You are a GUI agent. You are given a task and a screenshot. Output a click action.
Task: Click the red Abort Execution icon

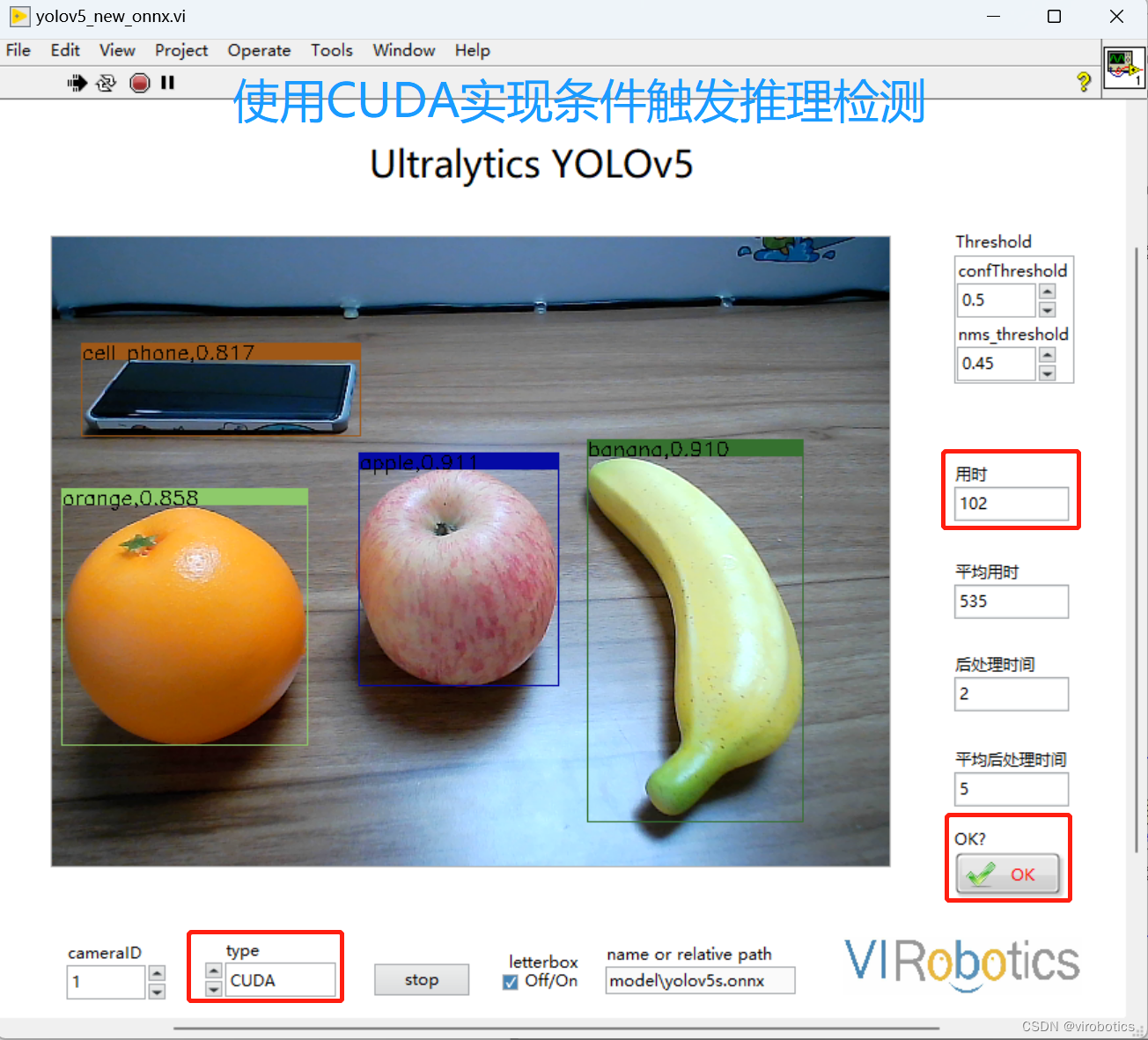[x=139, y=83]
